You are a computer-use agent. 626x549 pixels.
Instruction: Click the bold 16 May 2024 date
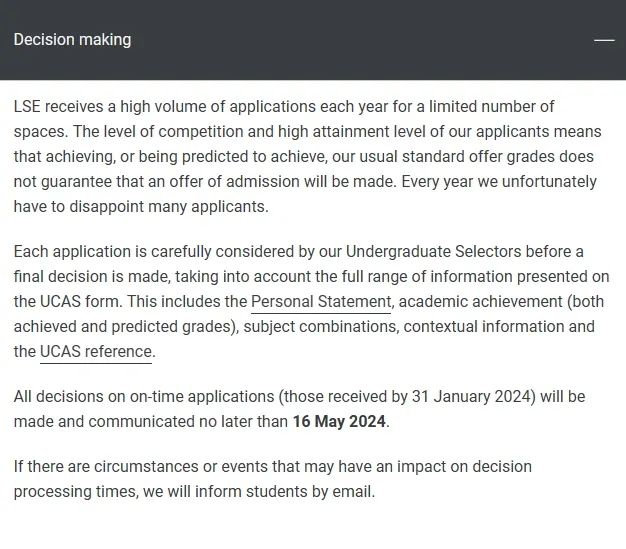339,421
